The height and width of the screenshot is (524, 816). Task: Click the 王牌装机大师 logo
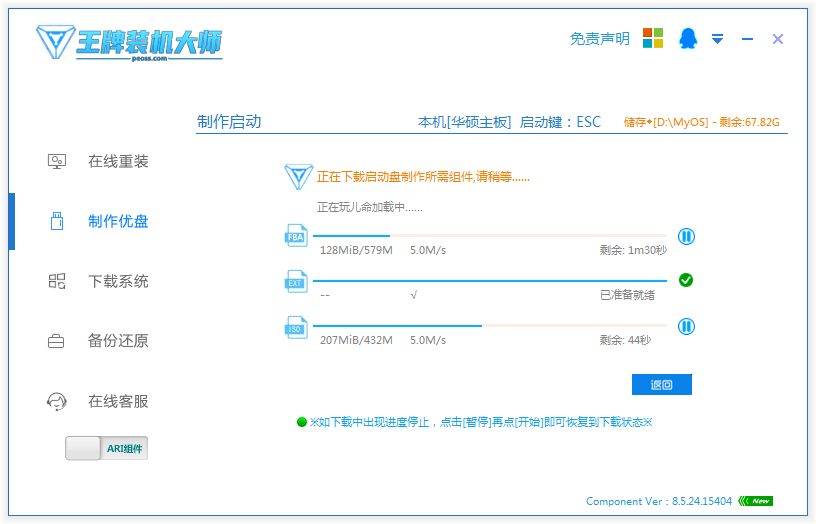tap(129, 43)
